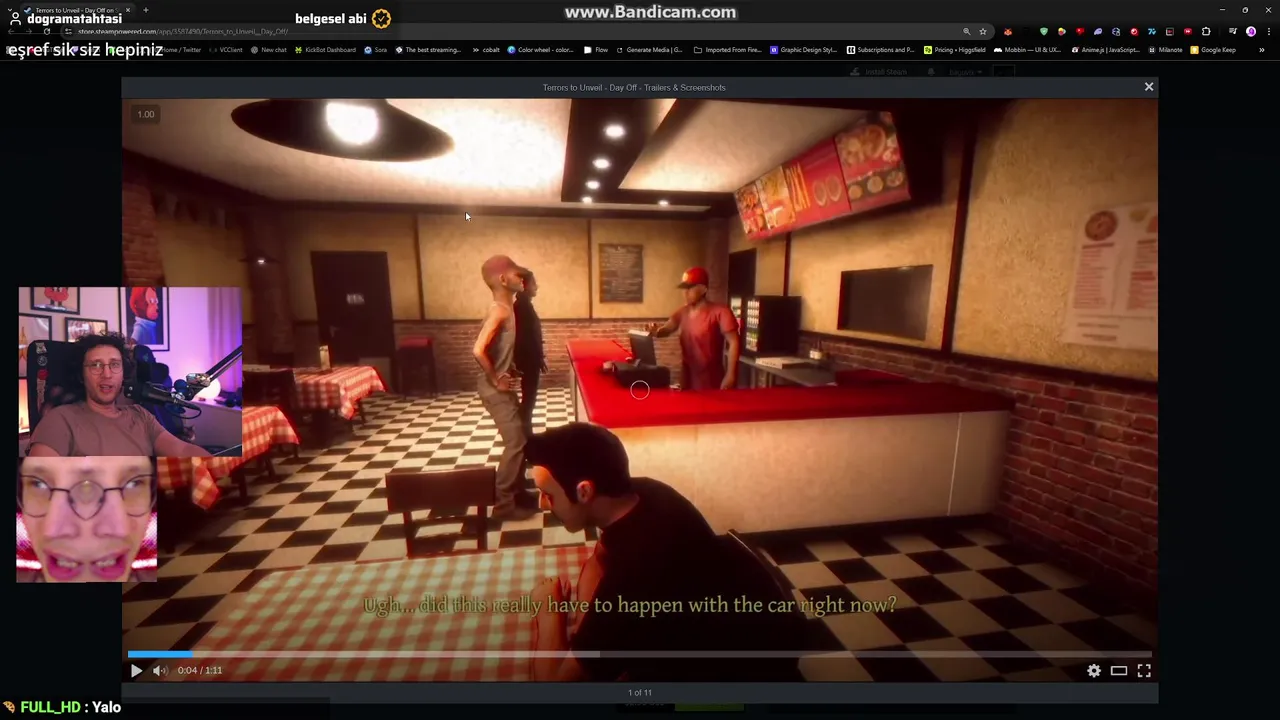Click the 1 of 11 media counter

tap(640, 692)
